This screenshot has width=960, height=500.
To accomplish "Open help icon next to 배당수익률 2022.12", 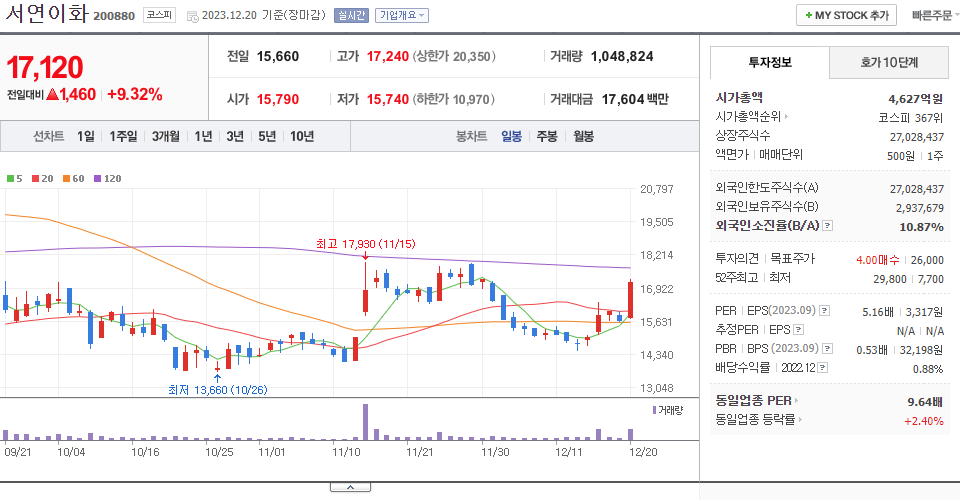I will (823, 368).
